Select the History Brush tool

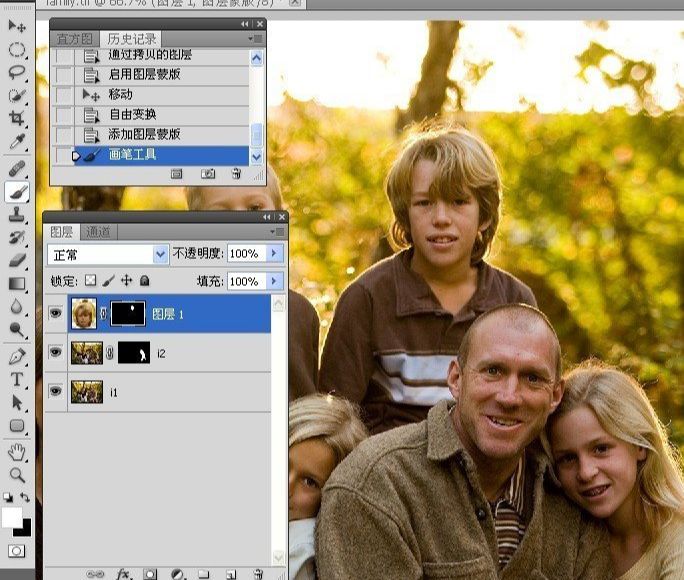pos(17,237)
